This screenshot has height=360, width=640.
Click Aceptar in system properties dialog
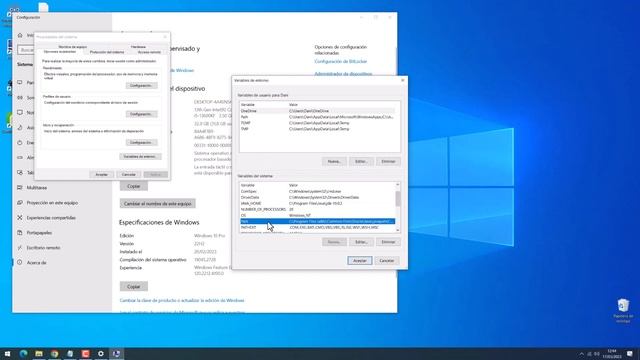click(x=101, y=174)
